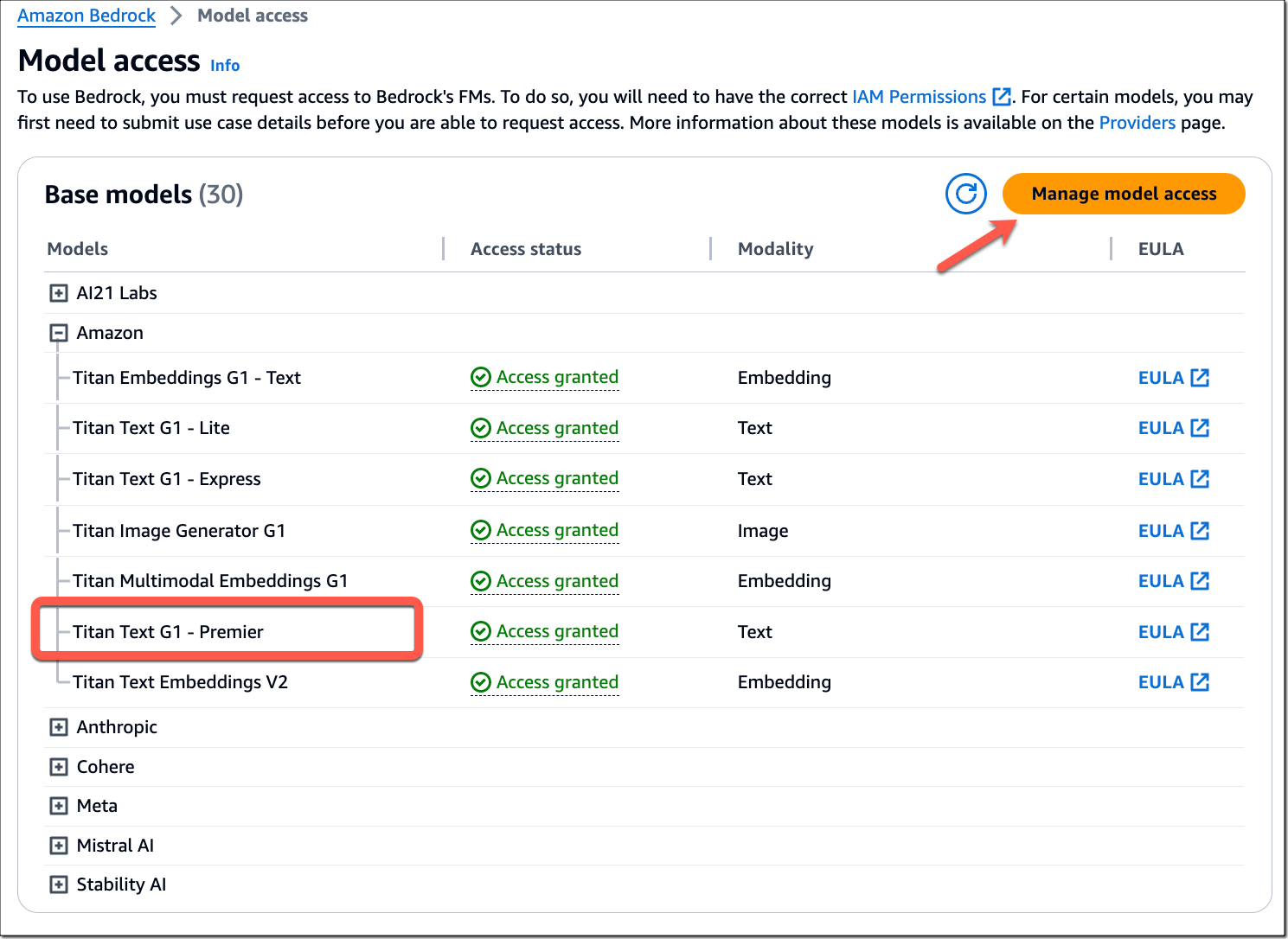Click EULA external icon for Titan Image Generator G1
This screenshot has width=1288, height=939.
tap(1200, 531)
